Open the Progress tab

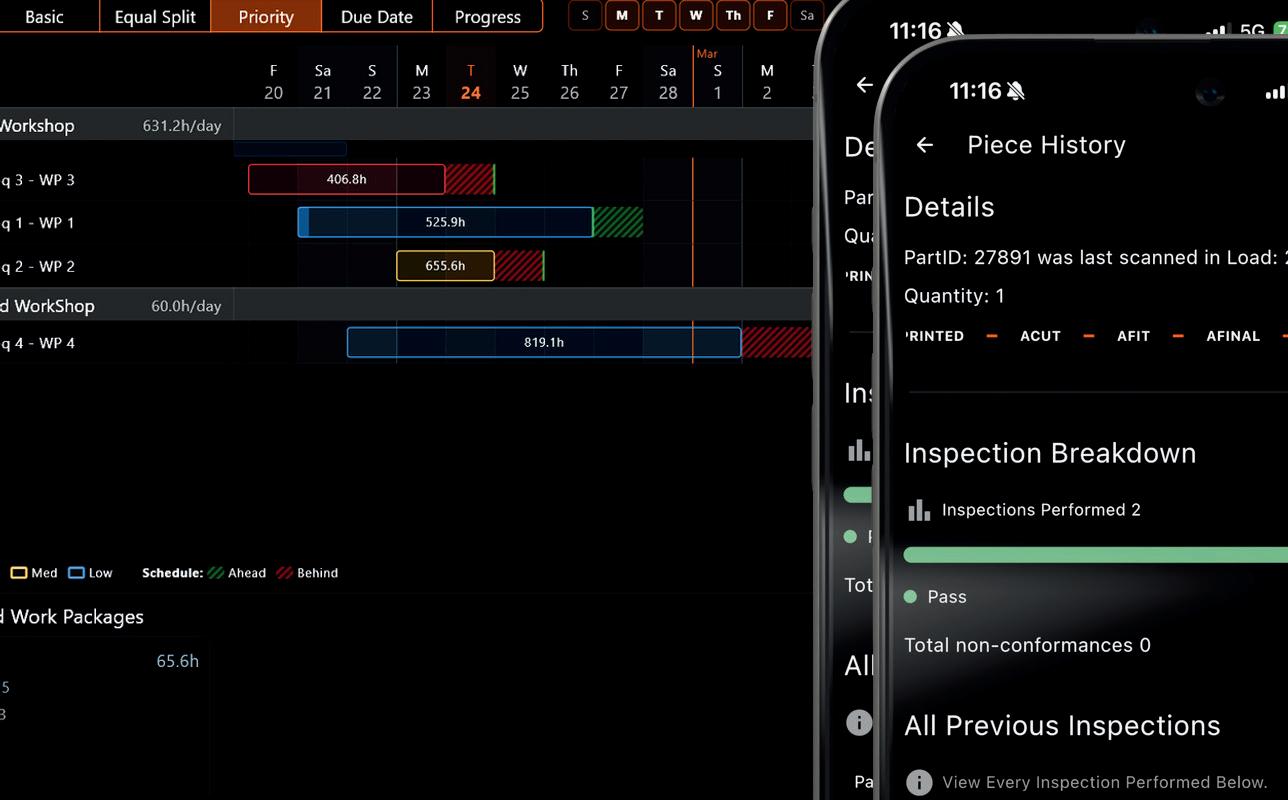(488, 16)
